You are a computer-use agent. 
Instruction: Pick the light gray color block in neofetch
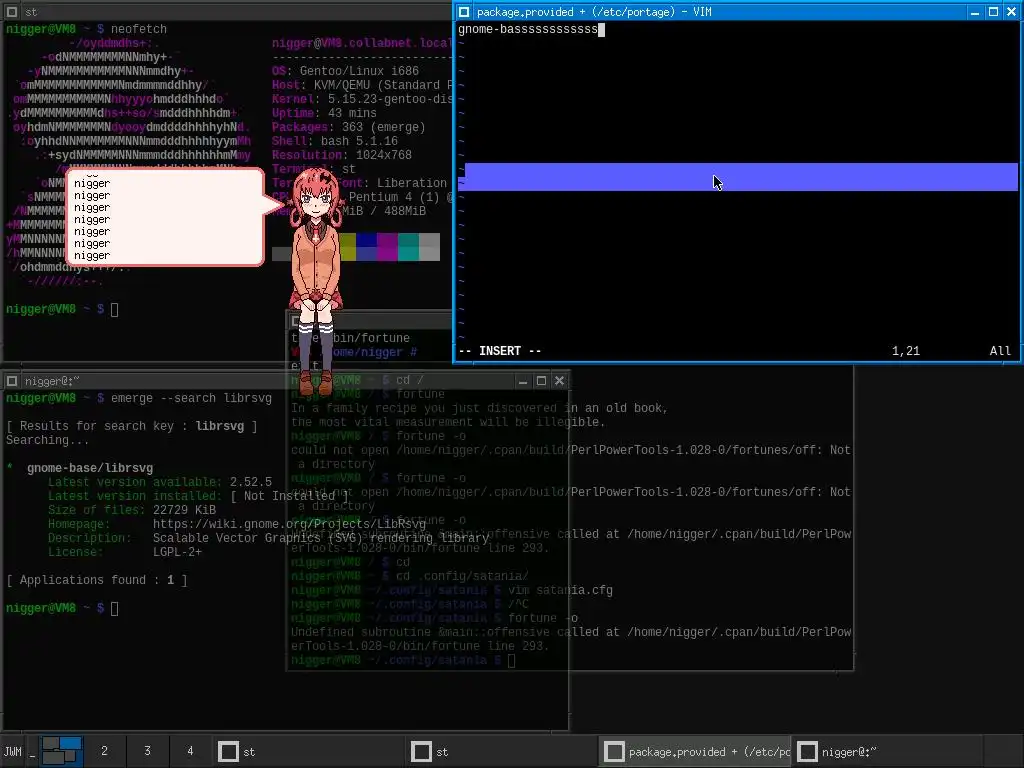pos(429,247)
